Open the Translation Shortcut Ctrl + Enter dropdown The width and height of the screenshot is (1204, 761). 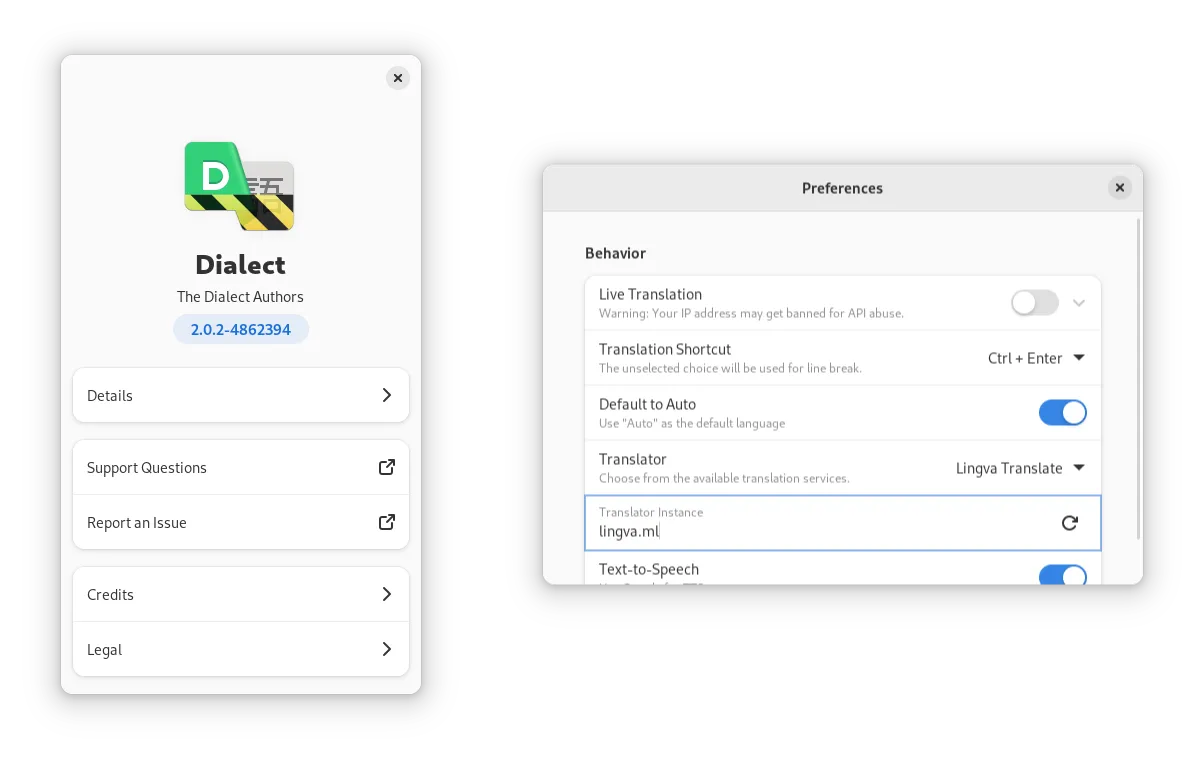tap(1036, 358)
